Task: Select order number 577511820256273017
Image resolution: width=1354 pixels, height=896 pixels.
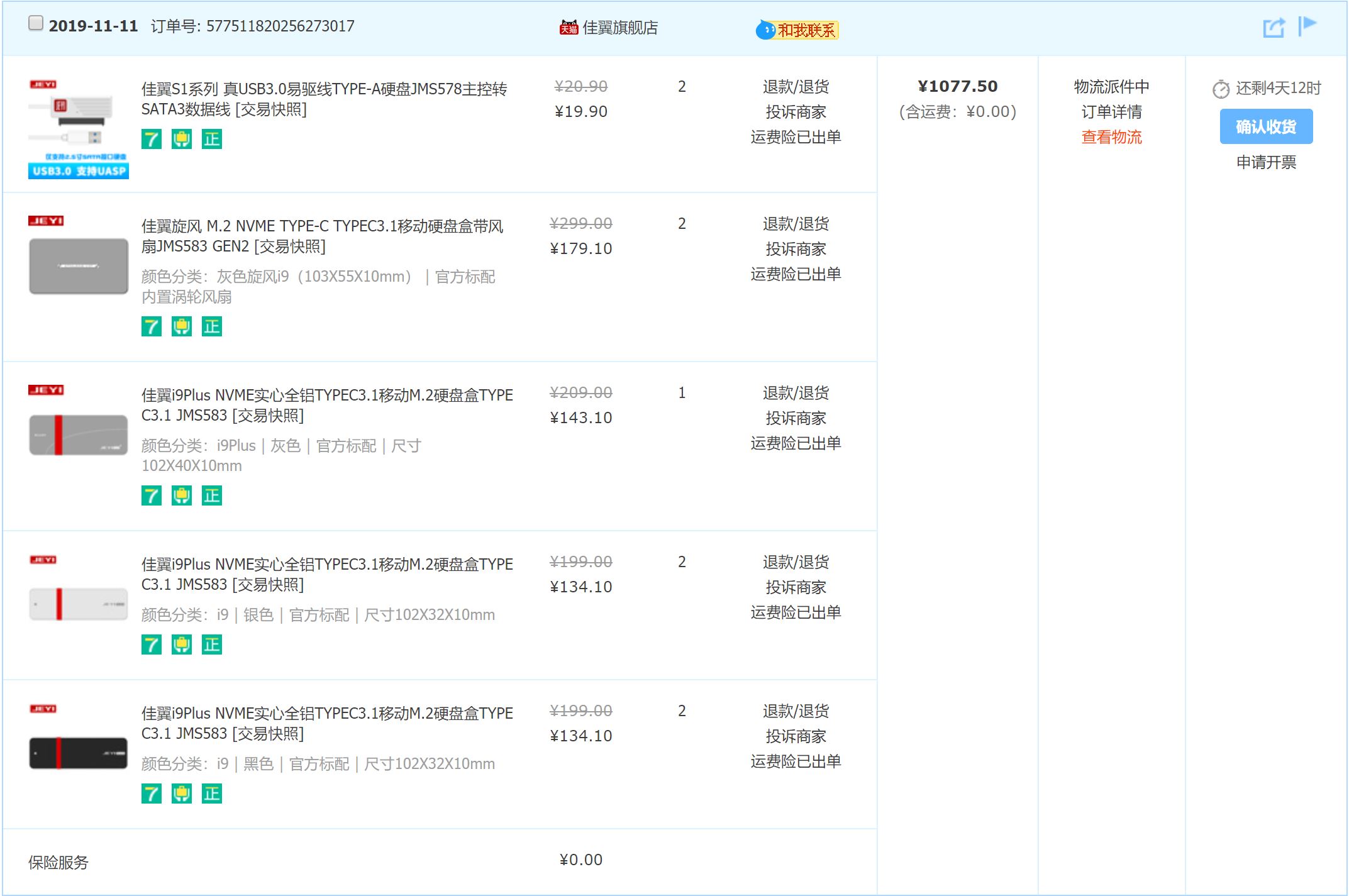Action: tap(280, 26)
